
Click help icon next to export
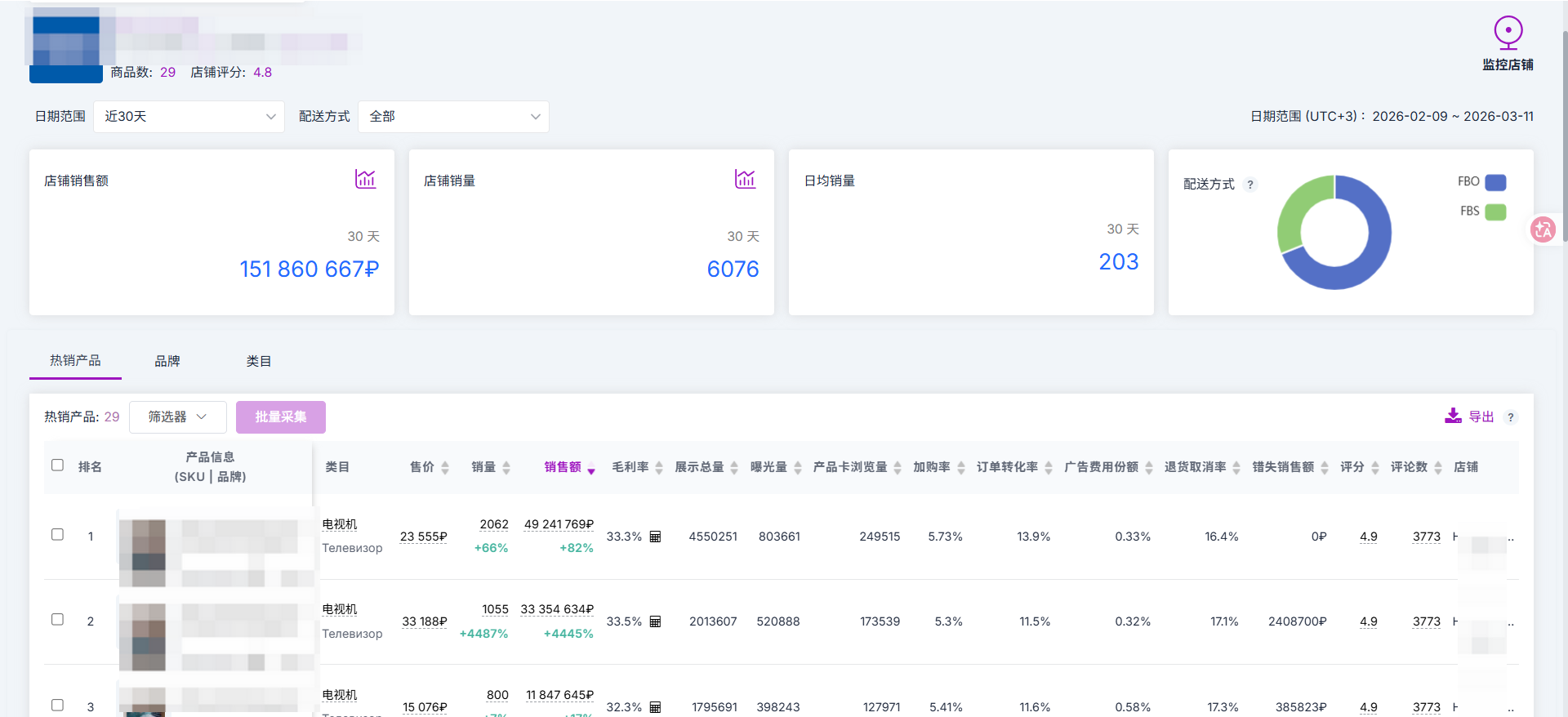coord(1510,417)
